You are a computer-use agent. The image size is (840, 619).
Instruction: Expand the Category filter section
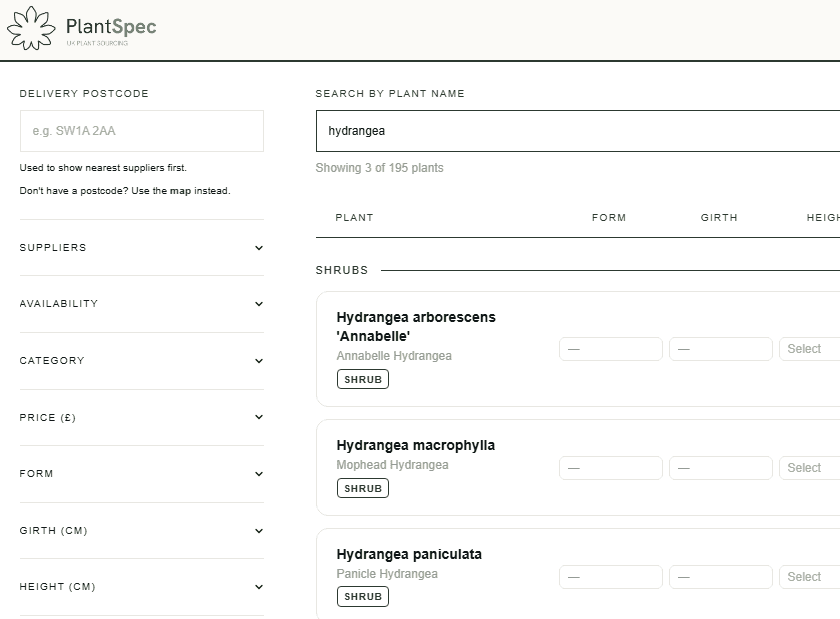(x=142, y=361)
